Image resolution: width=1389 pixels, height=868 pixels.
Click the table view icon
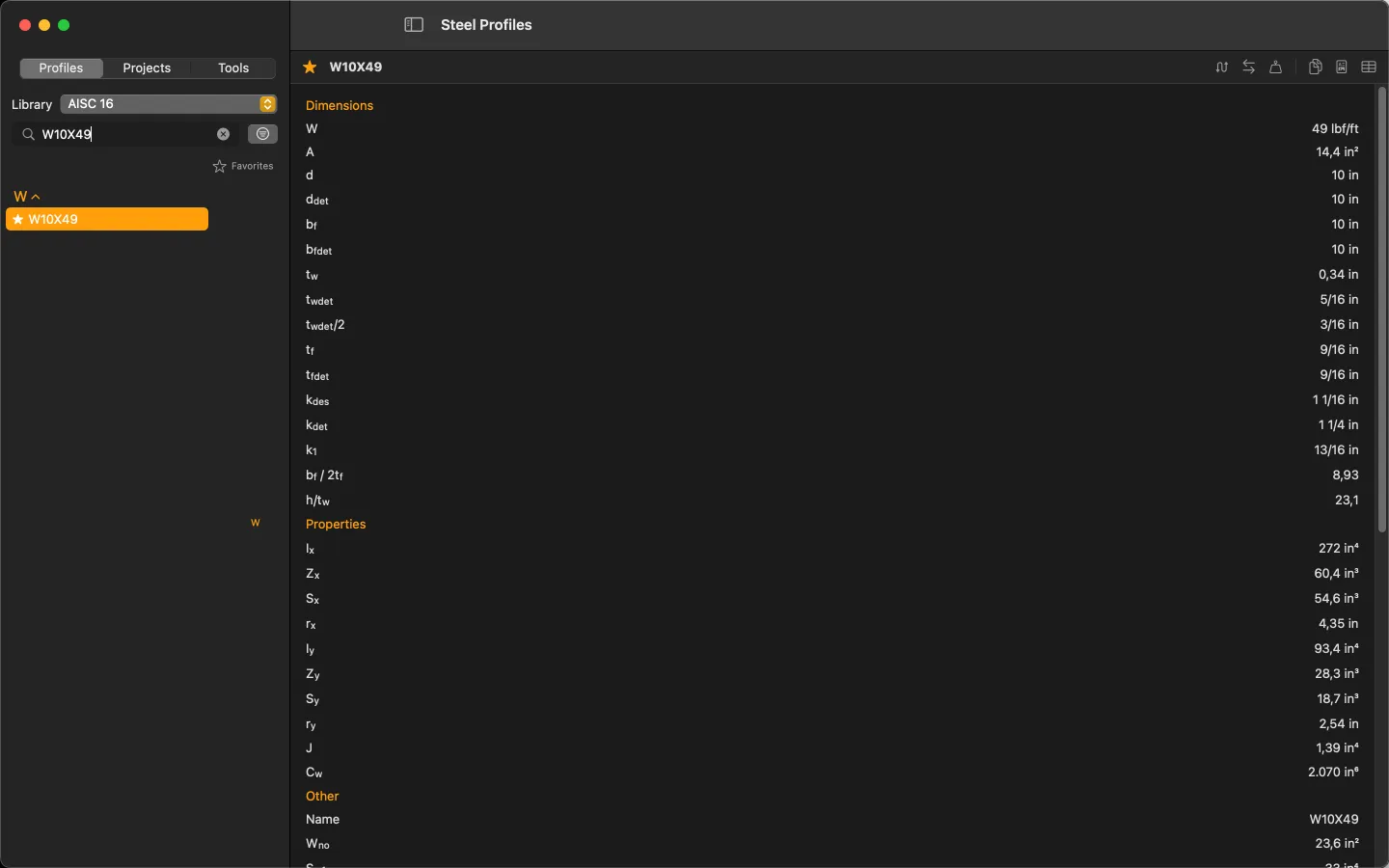tap(1369, 67)
